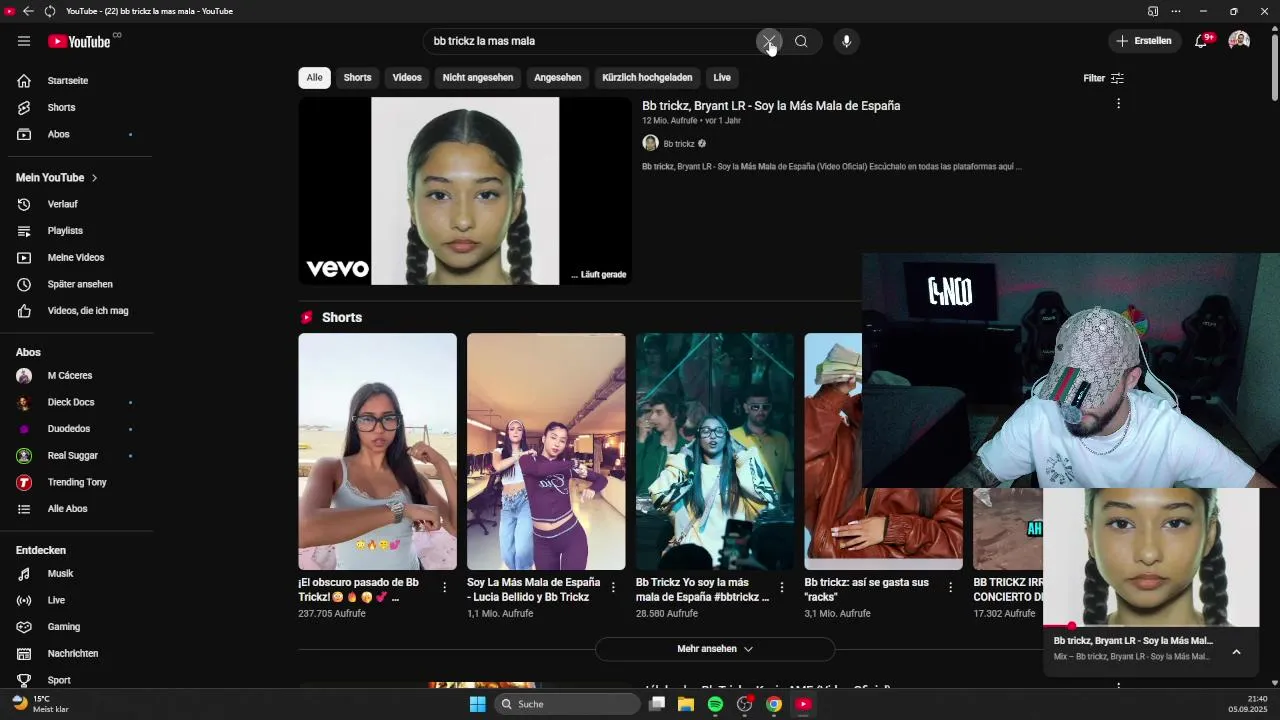Open video title Soy la Más Mala de España
The width and height of the screenshot is (1280, 720).
(x=771, y=106)
